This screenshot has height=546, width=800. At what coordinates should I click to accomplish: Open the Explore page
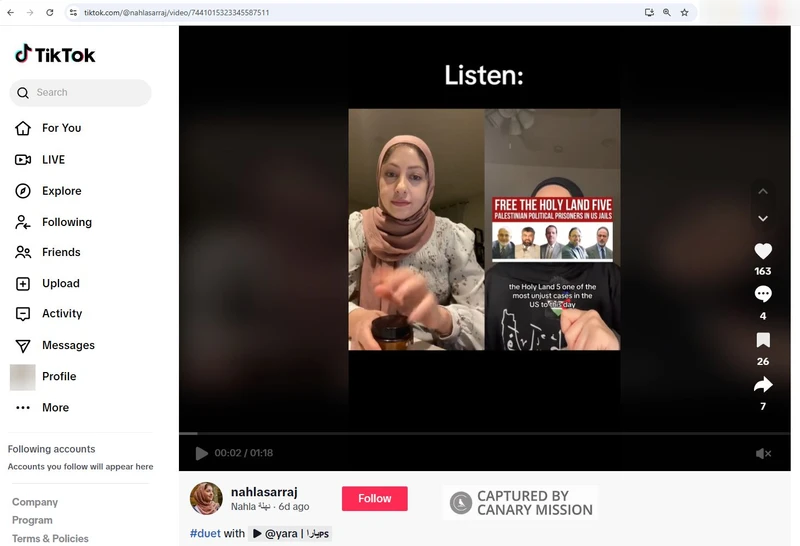coord(61,191)
